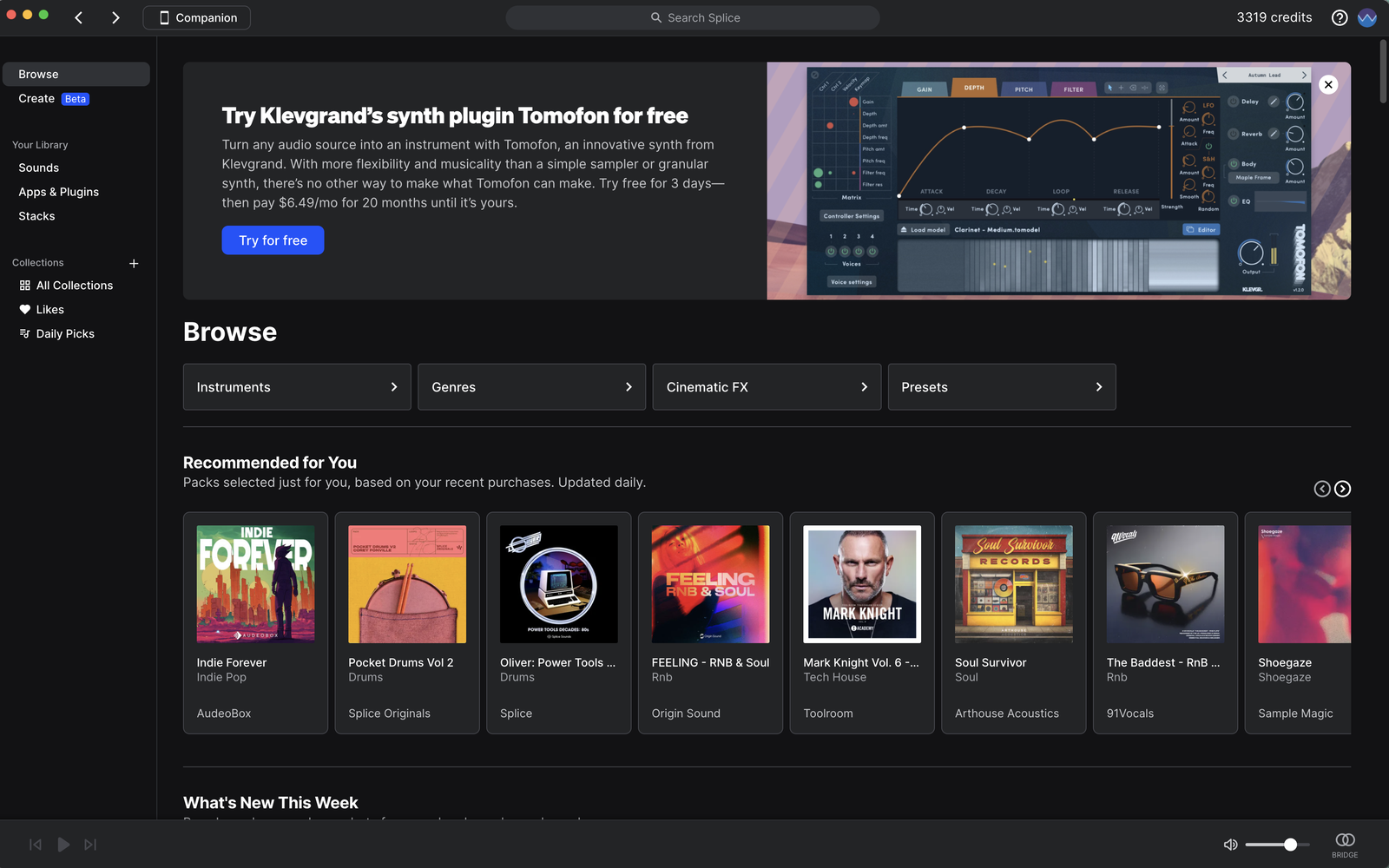1389x868 pixels.
Task: Open the Indie Forever pack thumbnail
Action: (254, 583)
